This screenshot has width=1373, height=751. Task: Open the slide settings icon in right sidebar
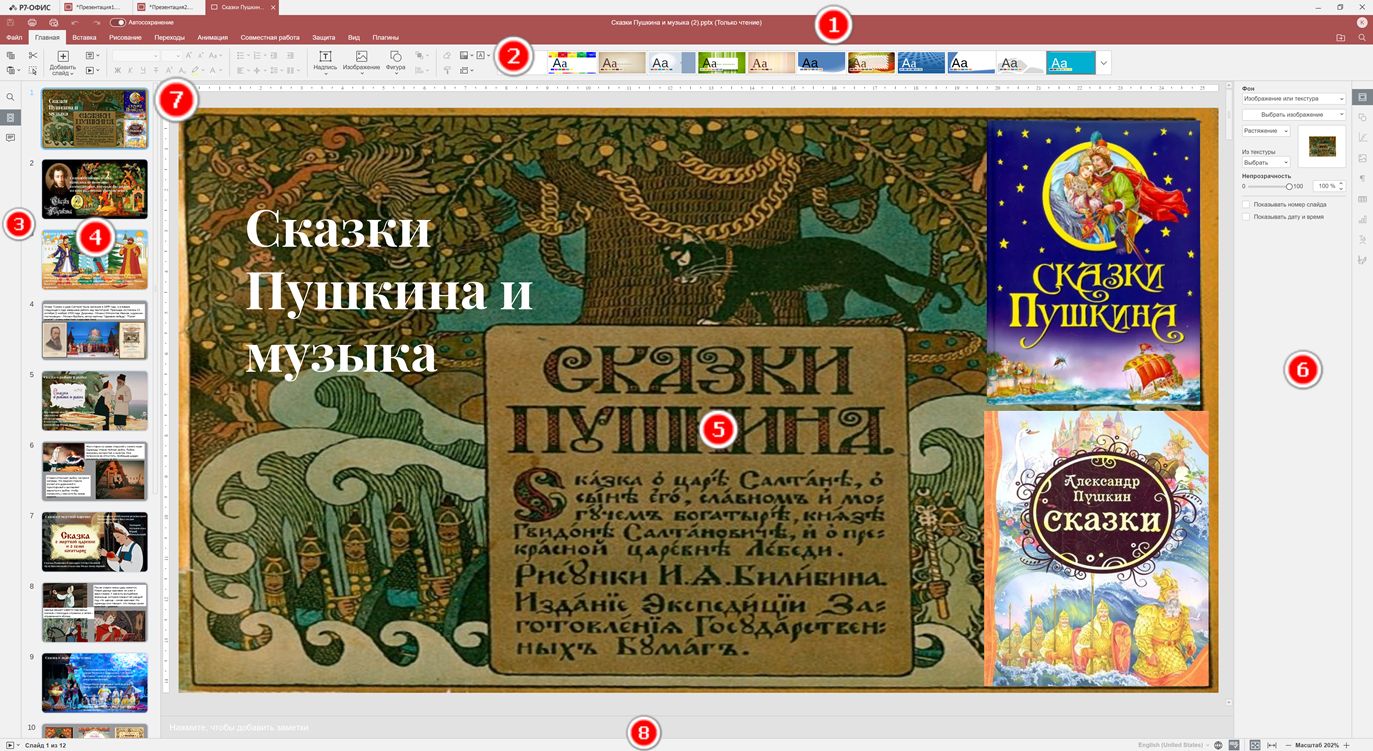tap(1362, 97)
